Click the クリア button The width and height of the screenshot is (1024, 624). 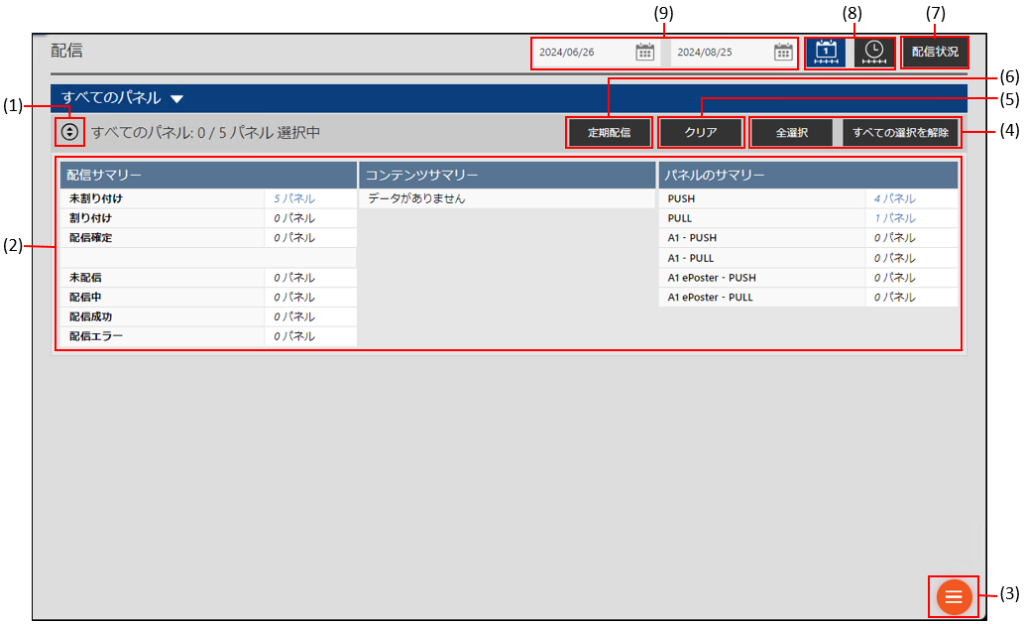coord(701,132)
